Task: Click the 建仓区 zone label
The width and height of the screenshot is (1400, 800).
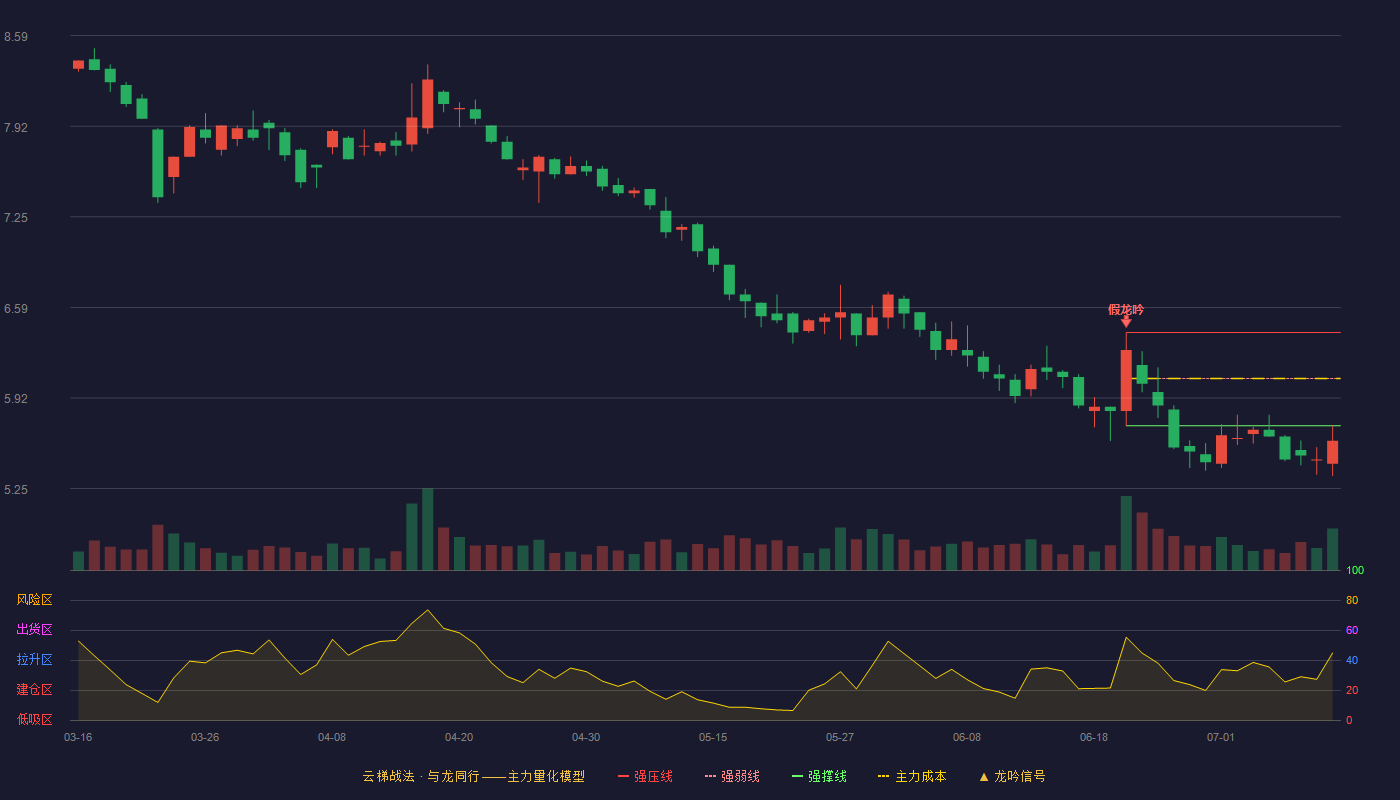Action: (x=34, y=690)
